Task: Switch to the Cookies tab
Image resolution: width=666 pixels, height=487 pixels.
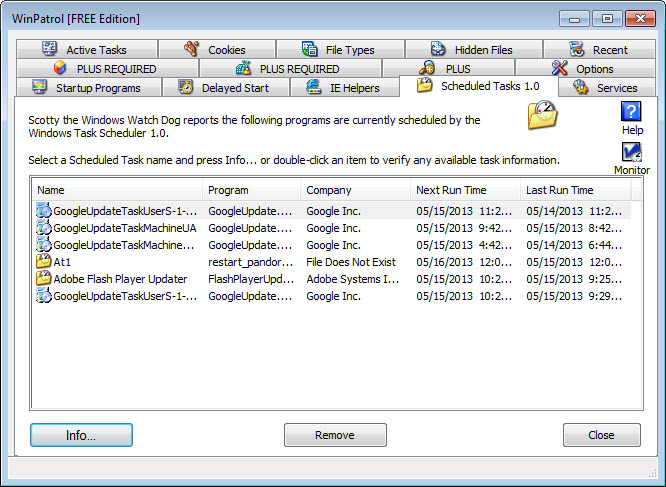Action: coord(217,49)
